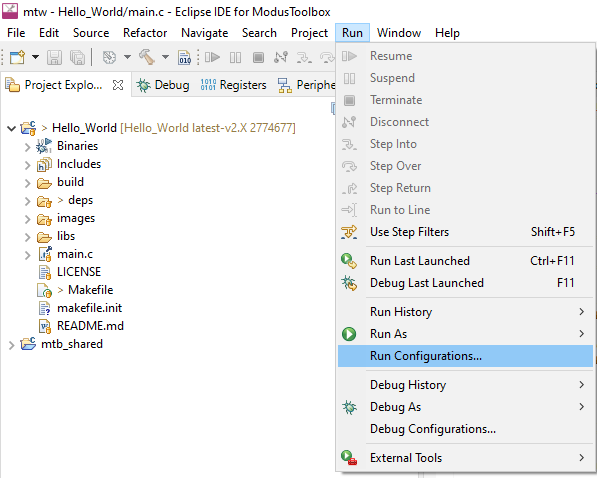The height and width of the screenshot is (478, 597).
Task: Select the README.md file
Action: pos(90,326)
